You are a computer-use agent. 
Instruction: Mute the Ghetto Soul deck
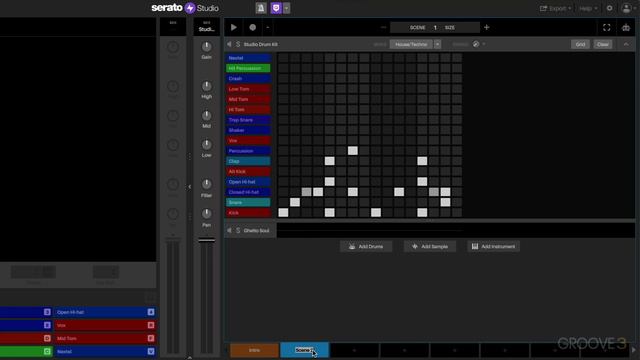point(229,230)
